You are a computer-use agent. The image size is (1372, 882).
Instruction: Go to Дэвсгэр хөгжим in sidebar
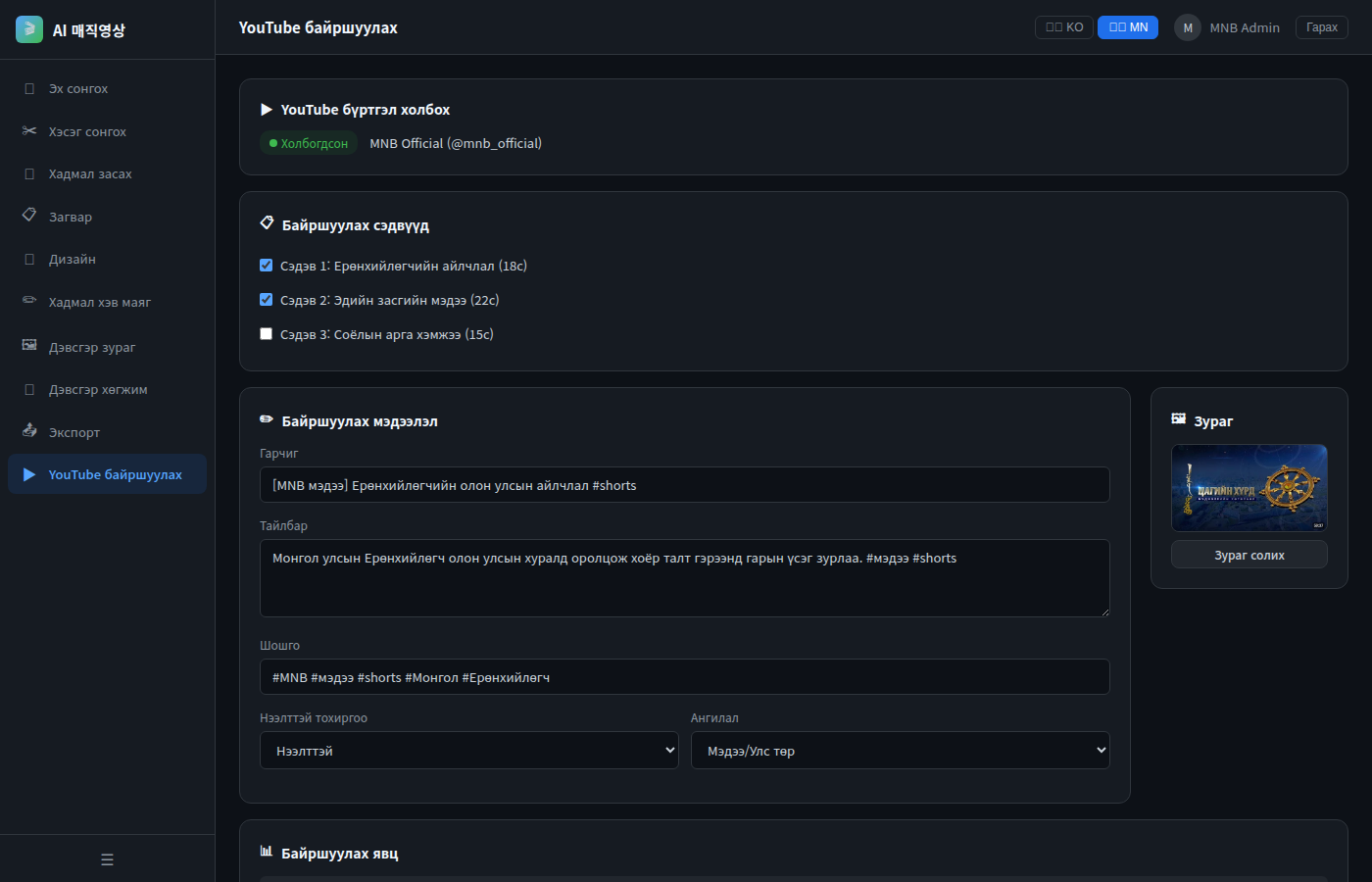point(108,390)
